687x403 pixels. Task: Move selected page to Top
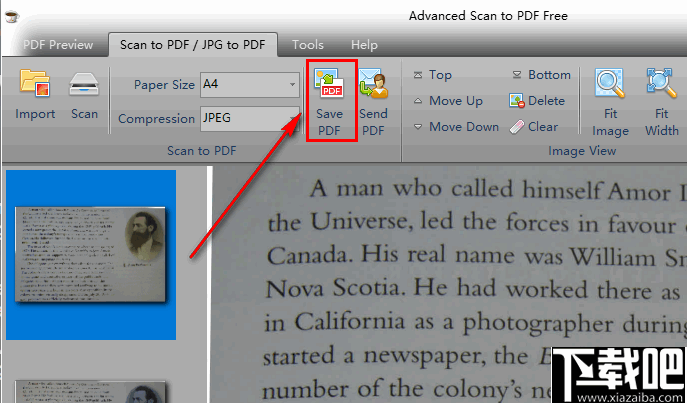[x=432, y=75]
